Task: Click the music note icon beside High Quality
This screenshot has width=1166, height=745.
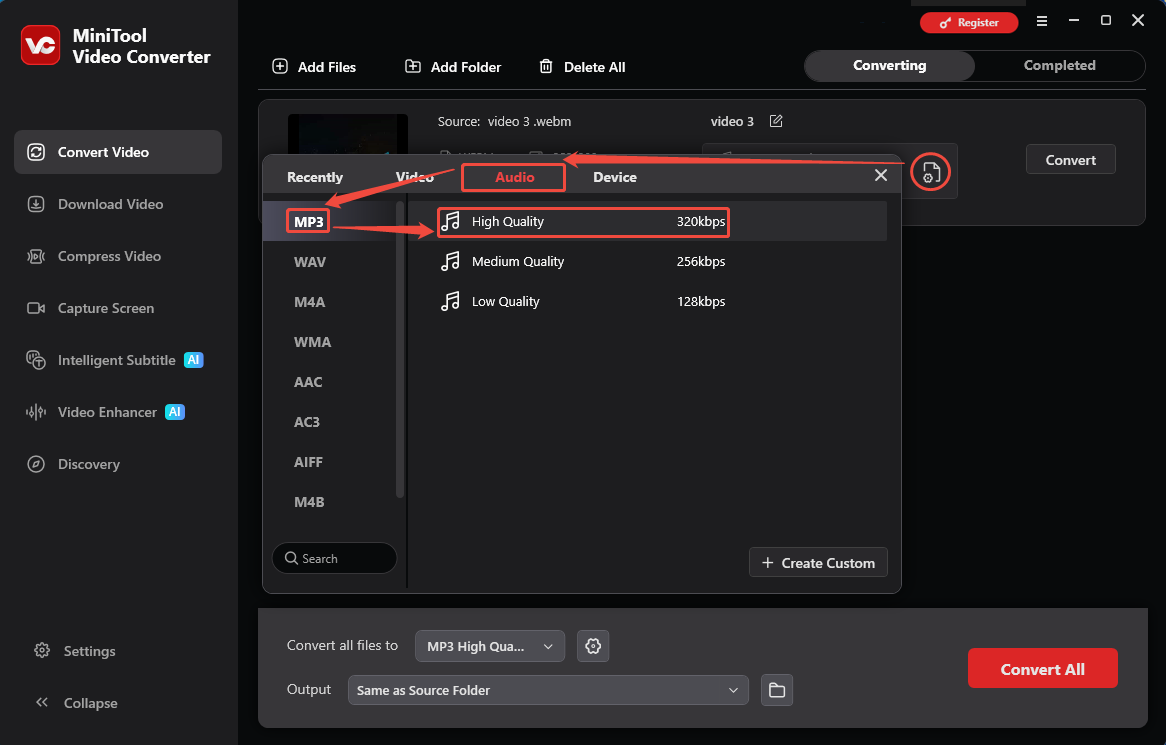Action: pyautogui.click(x=451, y=221)
